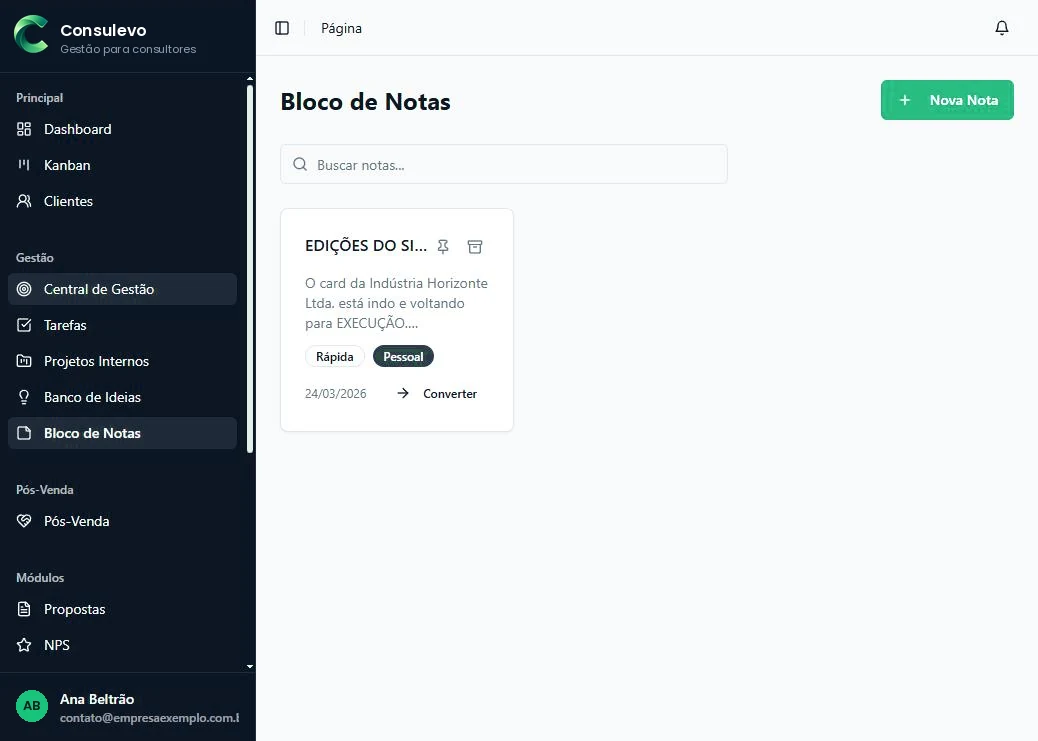Open the EDIÇÕES DO SI... note title

coord(365,246)
